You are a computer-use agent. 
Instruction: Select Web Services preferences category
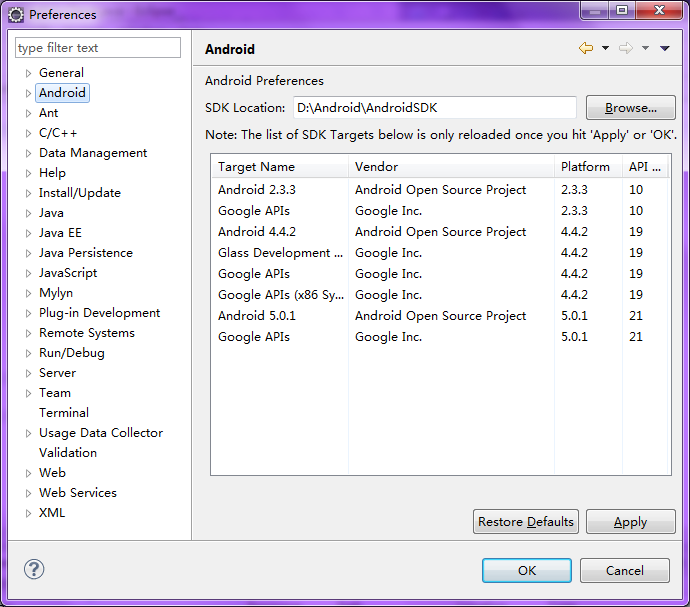78,493
